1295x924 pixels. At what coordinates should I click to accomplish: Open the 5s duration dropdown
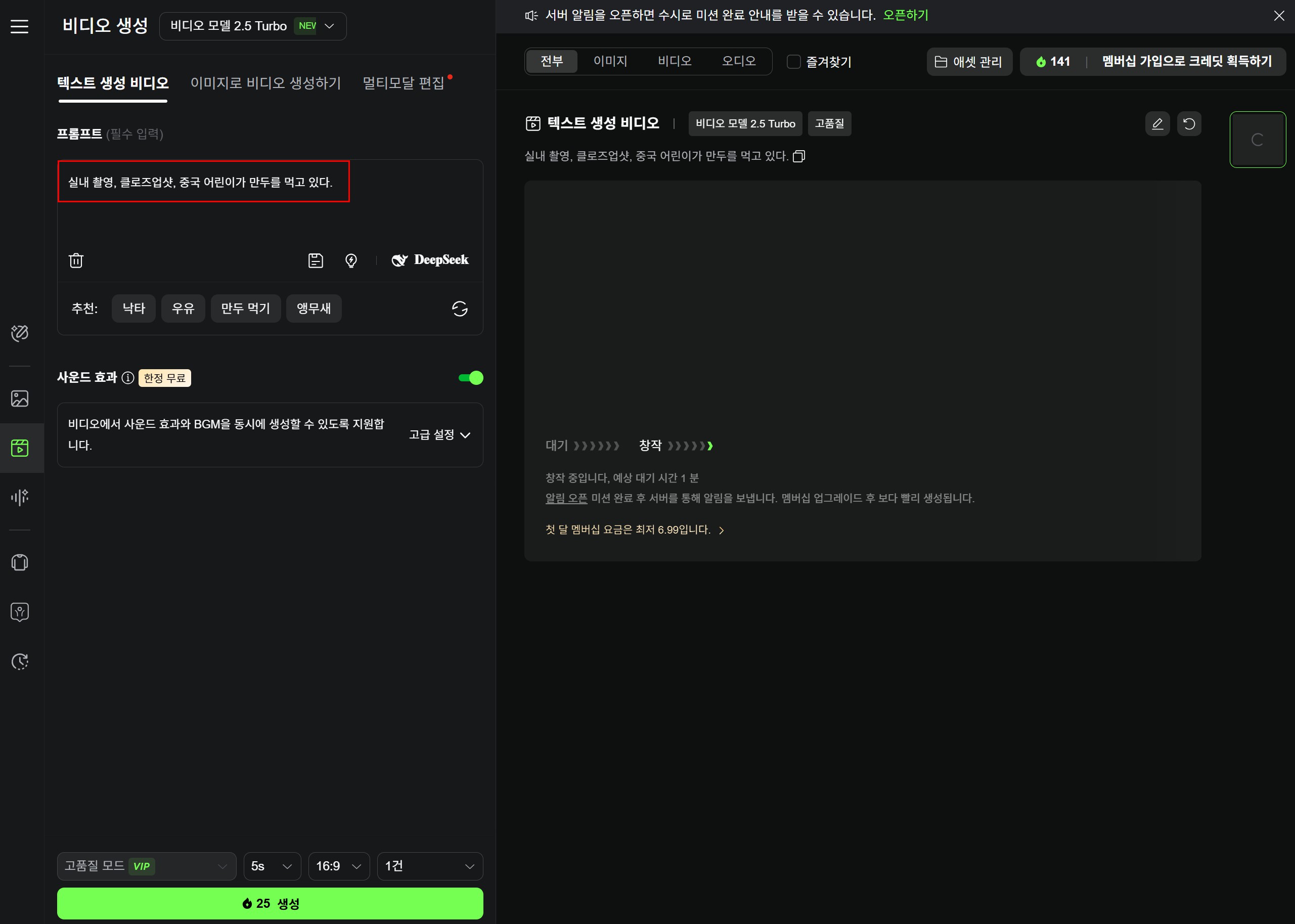coord(272,866)
